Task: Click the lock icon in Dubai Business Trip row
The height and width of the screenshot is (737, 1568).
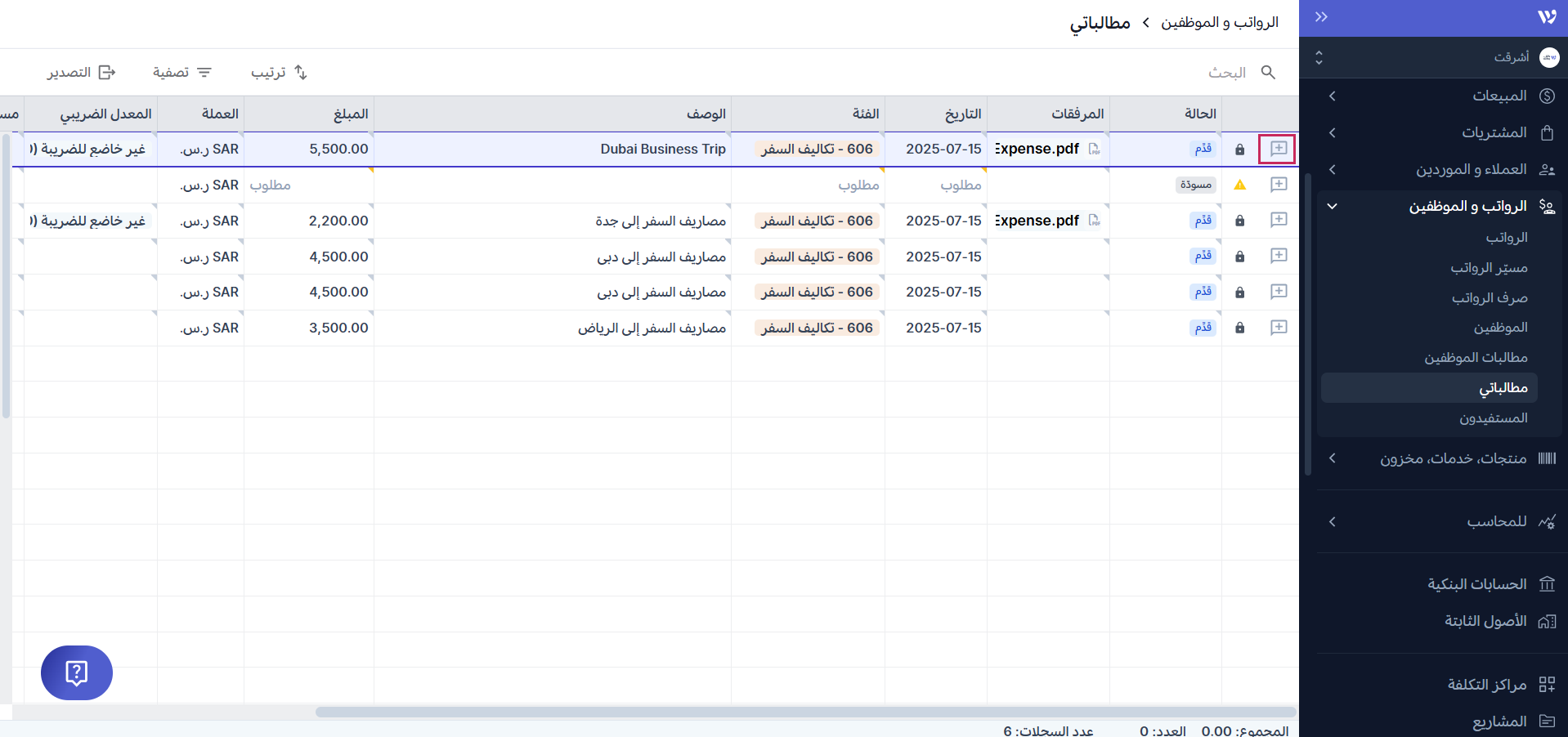Action: [1239, 150]
